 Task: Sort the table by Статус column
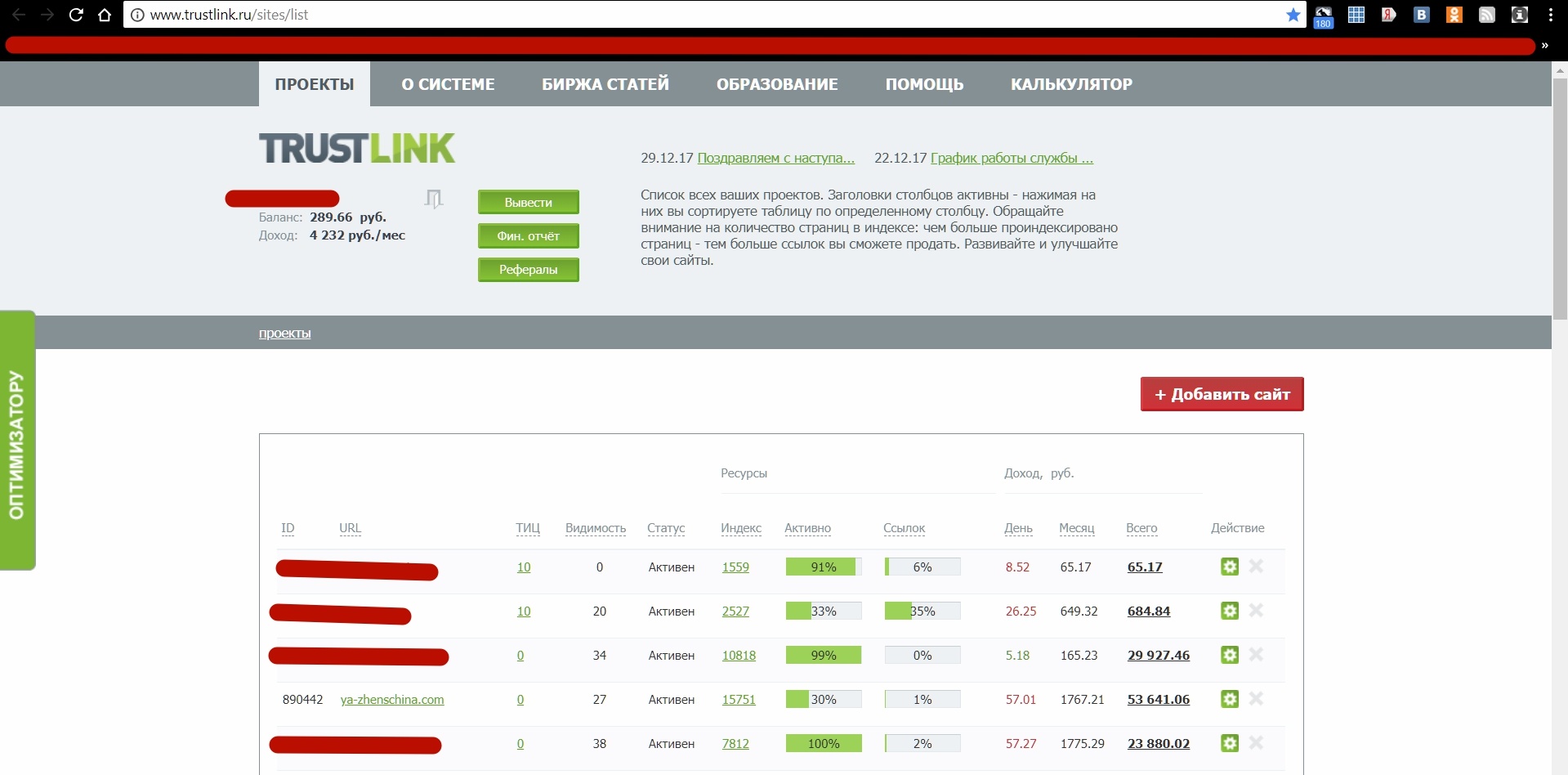[x=666, y=528]
